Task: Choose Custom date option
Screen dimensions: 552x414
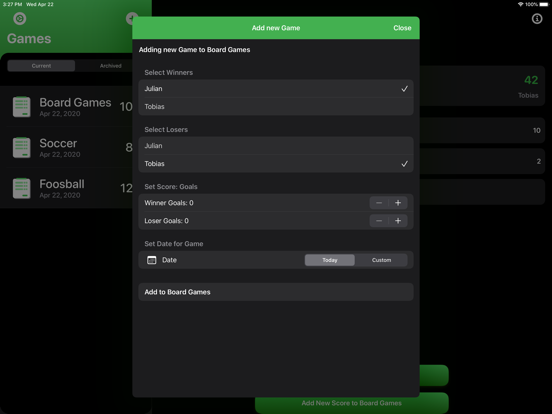Action: pos(381,260)
